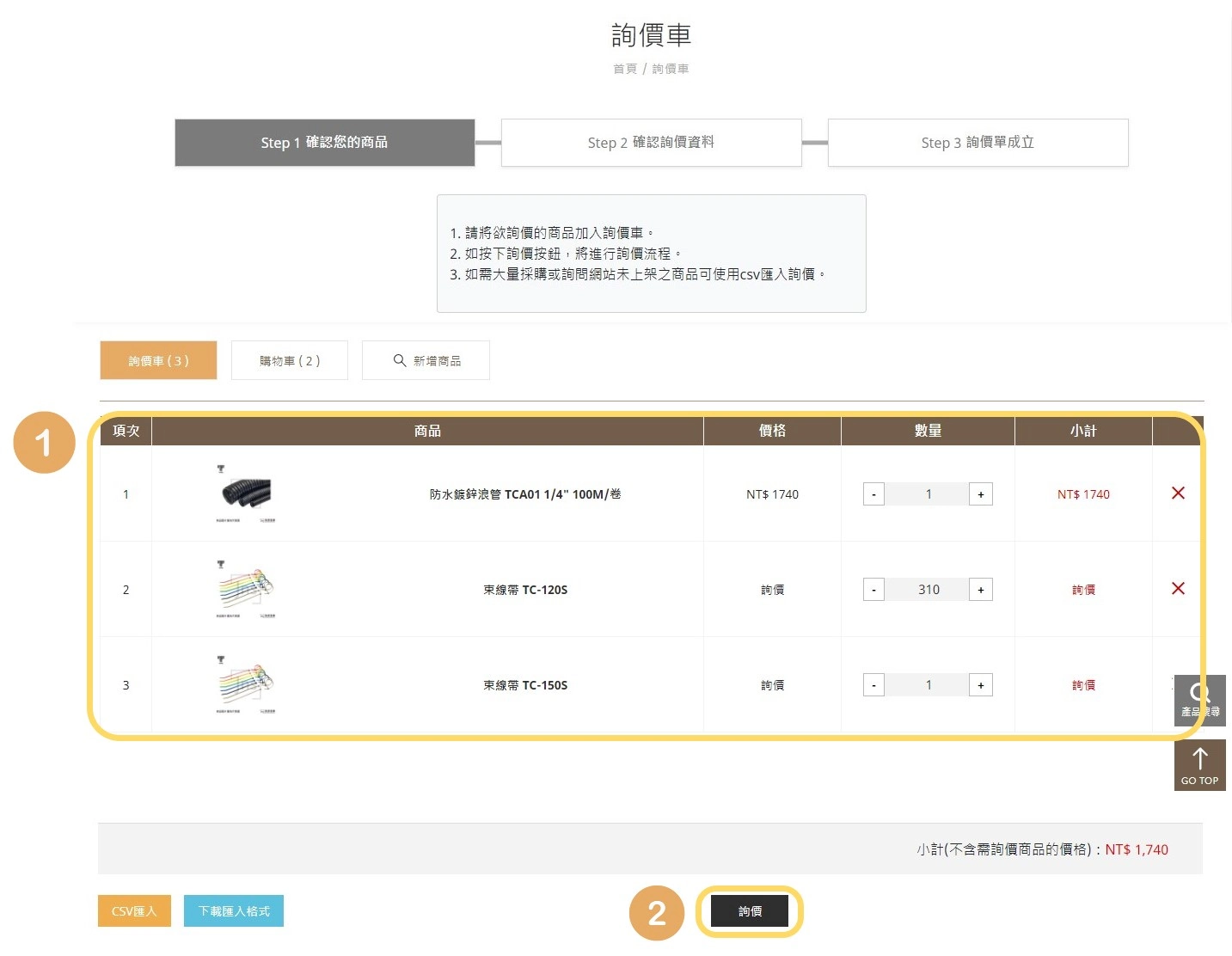Click the GO TOP arrow icon

[x=1200, y=764]
